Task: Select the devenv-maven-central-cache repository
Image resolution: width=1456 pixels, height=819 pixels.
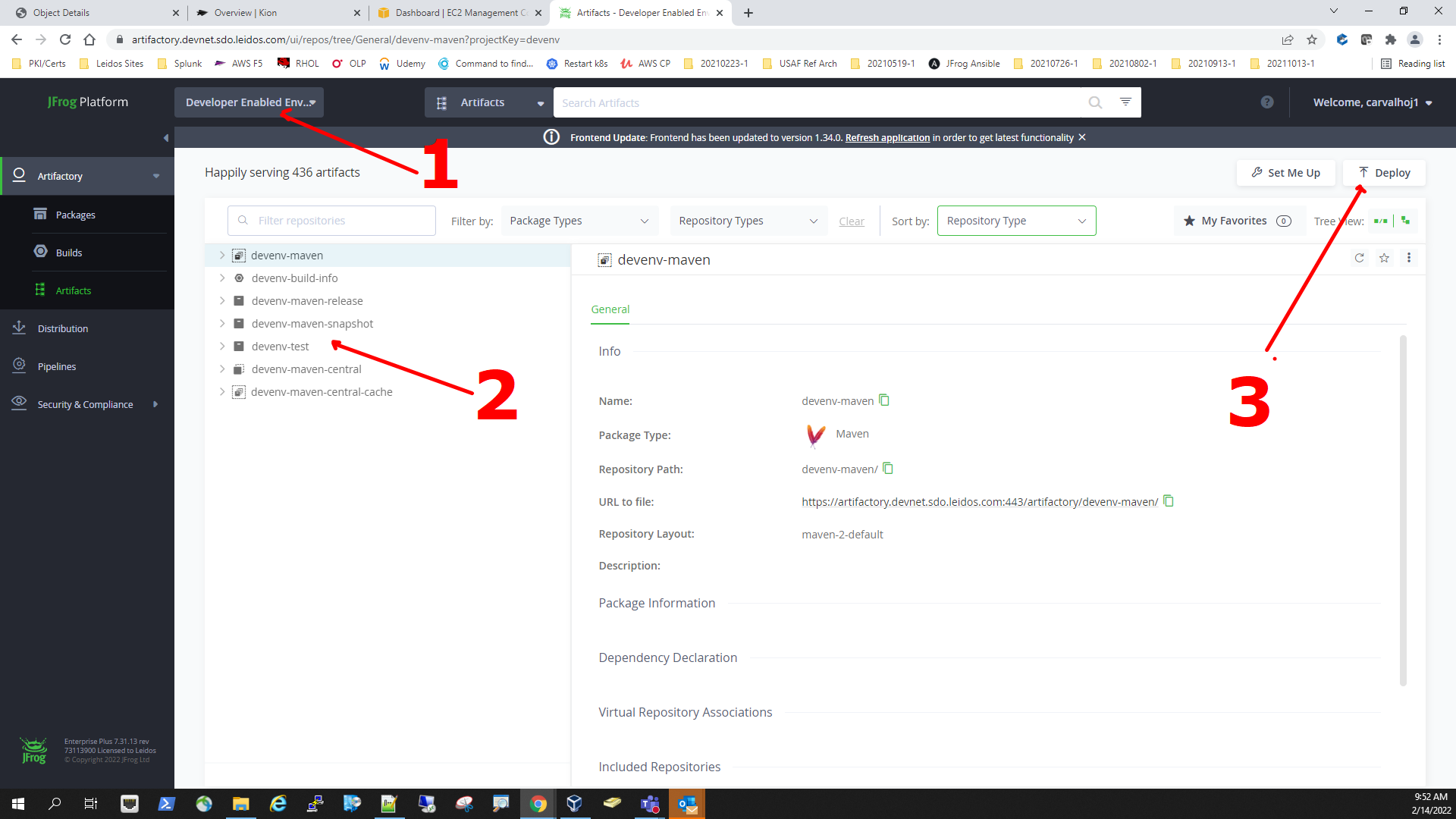Action: tap(322, 392)
